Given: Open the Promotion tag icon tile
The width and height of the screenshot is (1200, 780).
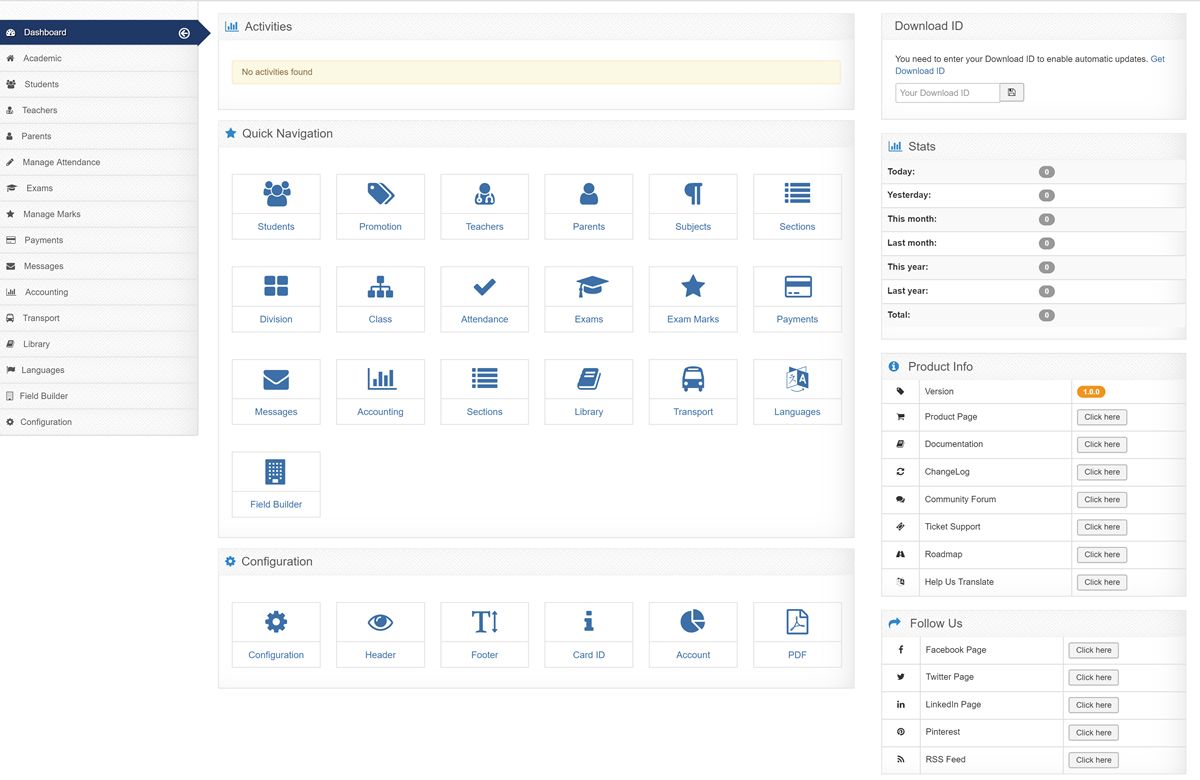Looking at the screenshot, I should tap(380, 193).
